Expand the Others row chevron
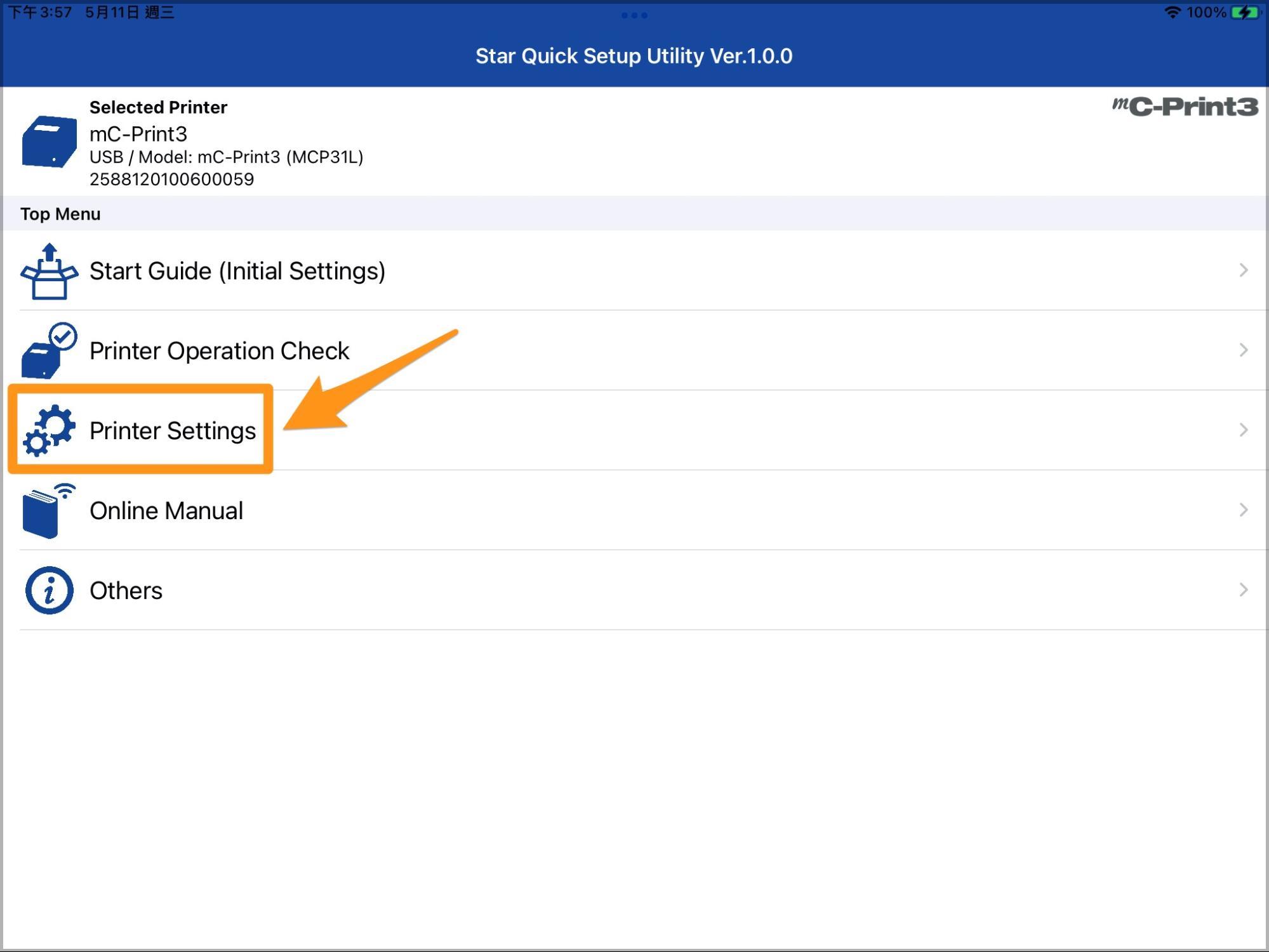1269x952 pixels. click(1243, 590)
